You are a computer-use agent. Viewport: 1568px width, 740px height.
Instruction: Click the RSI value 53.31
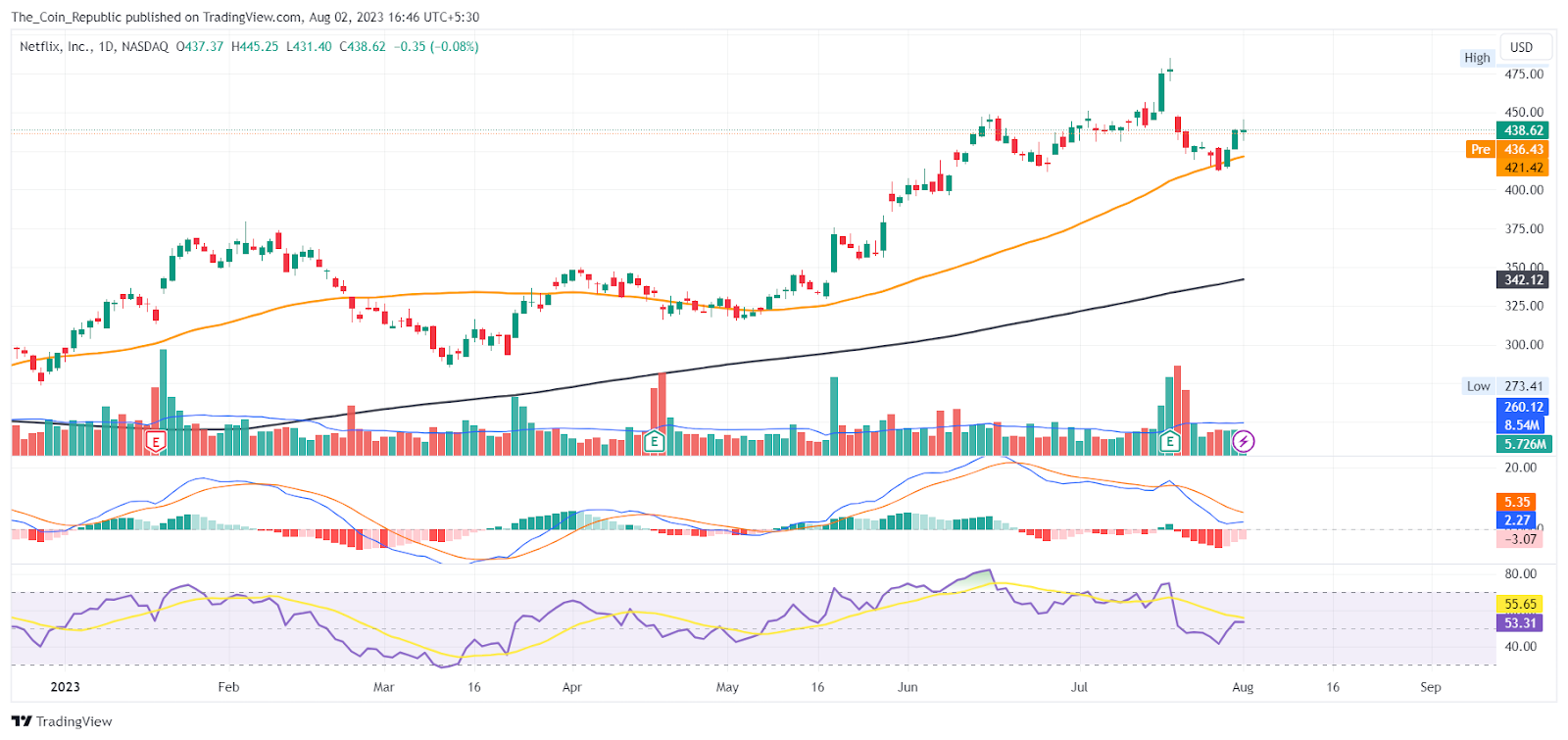(x=1520, y=622)
